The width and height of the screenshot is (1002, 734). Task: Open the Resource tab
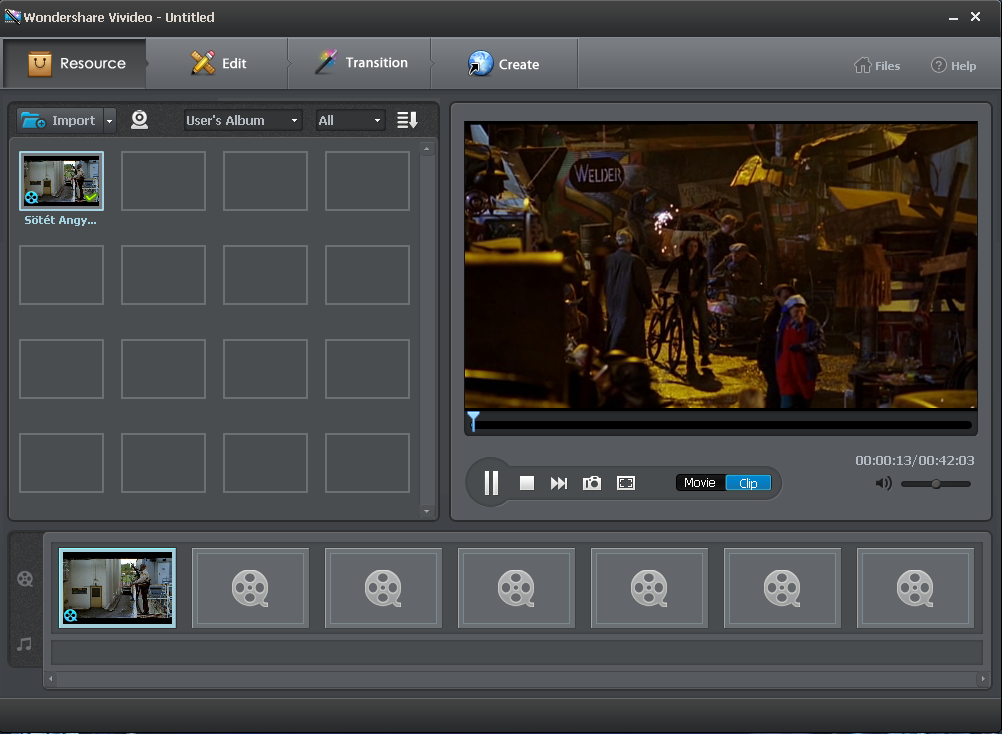pyautogui.click(x=75, y=63)
